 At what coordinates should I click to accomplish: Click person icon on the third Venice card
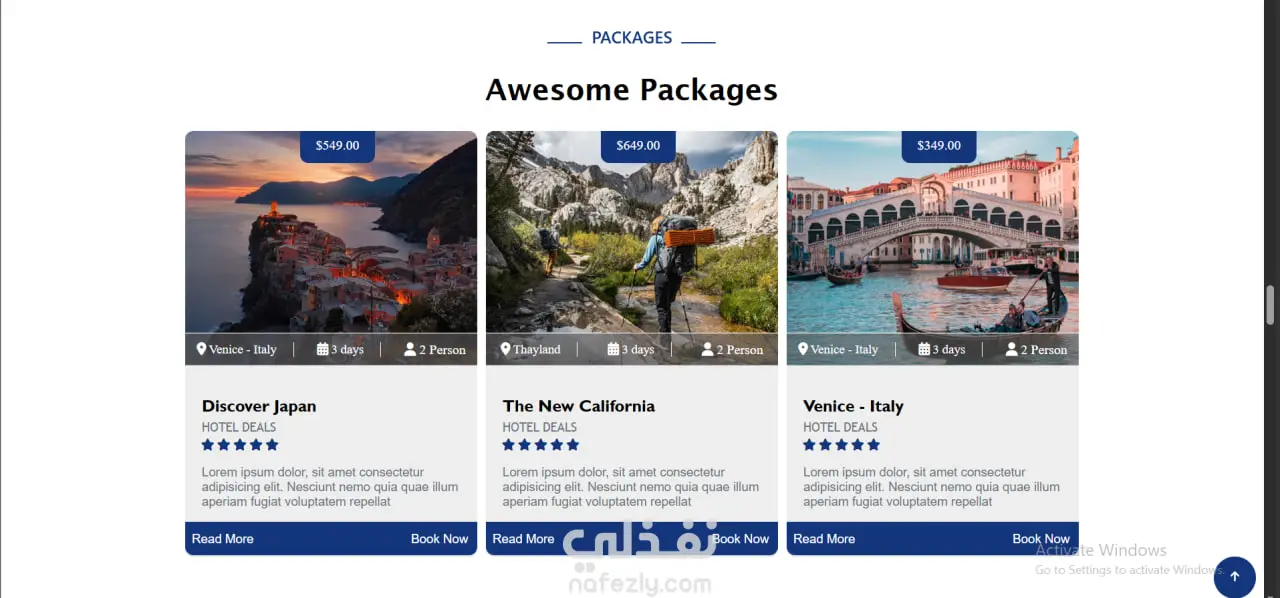[x=1011, y=349]
